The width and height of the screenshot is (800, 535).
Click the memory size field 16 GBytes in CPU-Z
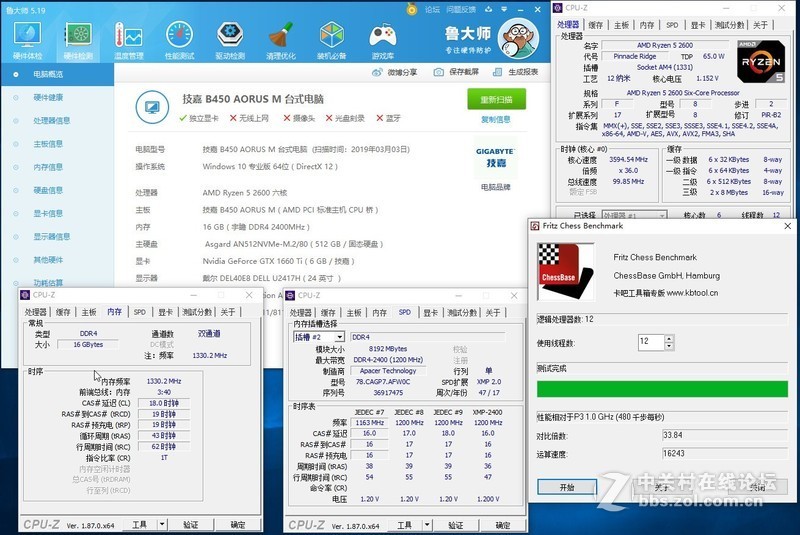[88, 345]
